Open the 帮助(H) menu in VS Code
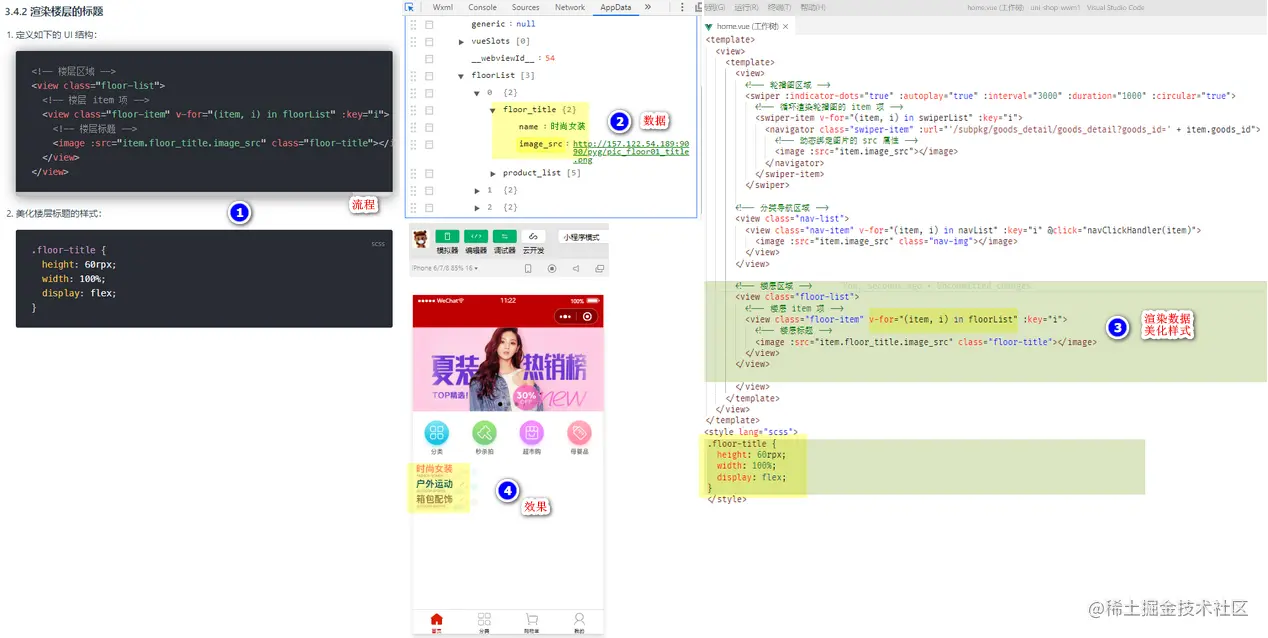The height and width of the screenshot is (638, 1268). coord(812,7)
